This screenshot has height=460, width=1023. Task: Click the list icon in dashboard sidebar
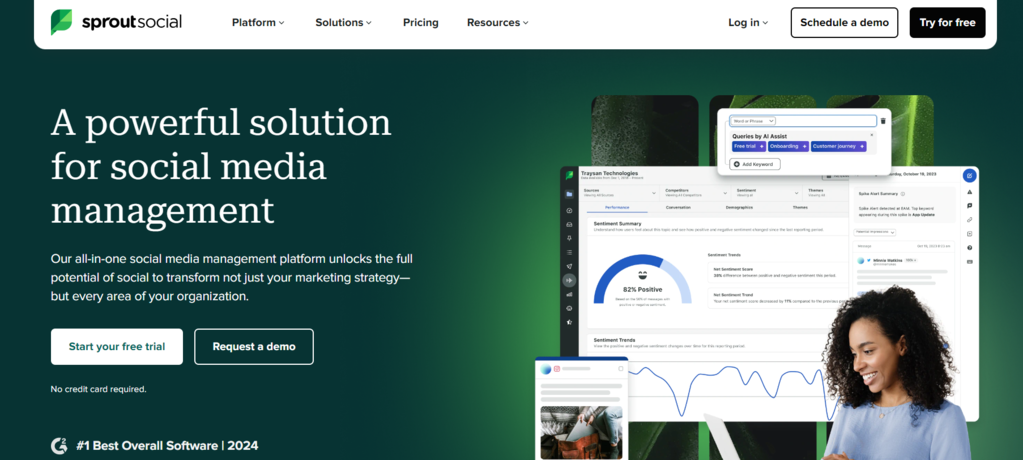coord(570,252)
